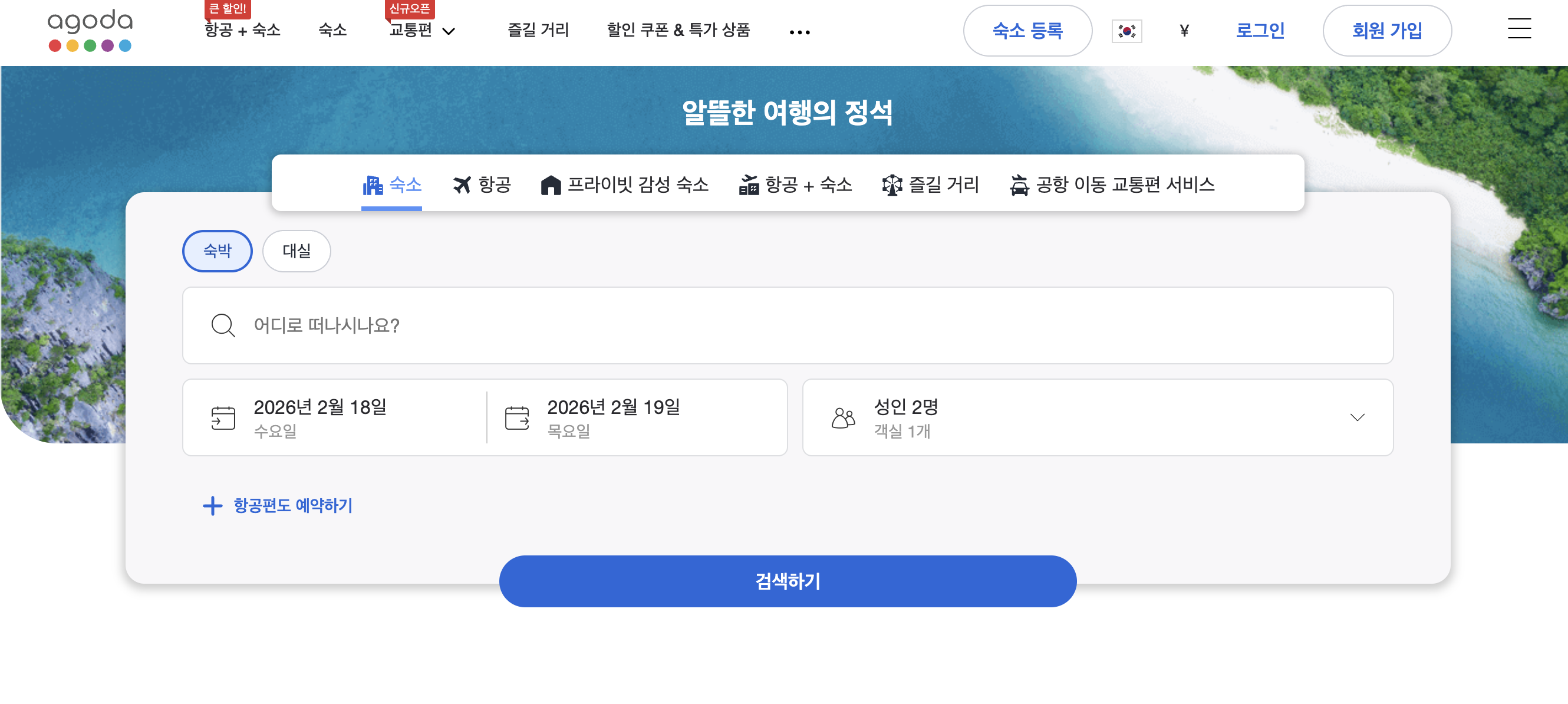
Task: Click the yen currency symbol
Action: pos(1183,31)
